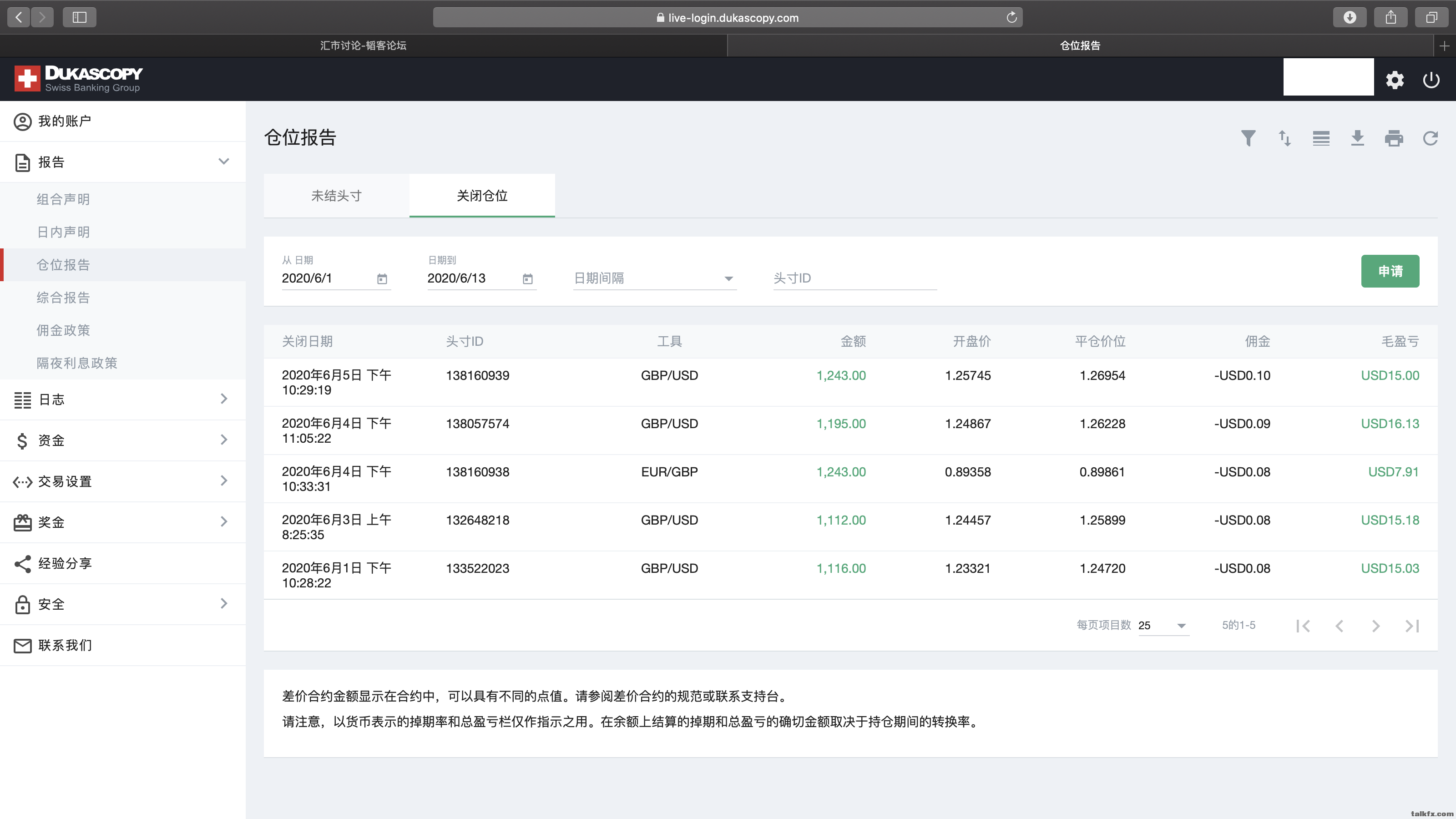Select the 关闭仓位 tab
Viewport: 1456px width, 819px height.
tap(482, 196)
